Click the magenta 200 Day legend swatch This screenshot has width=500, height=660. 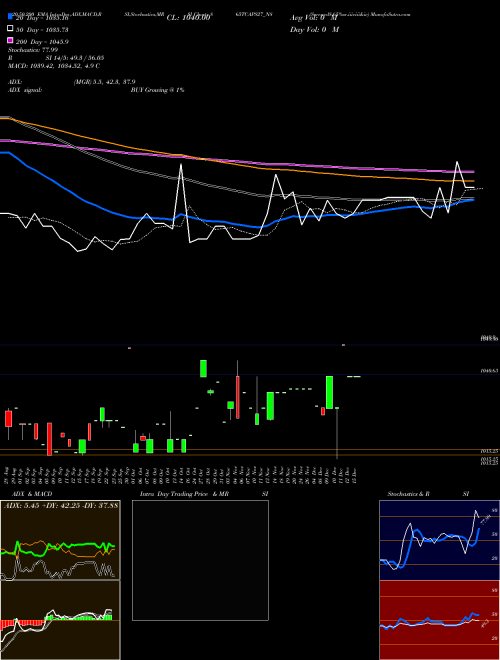(x=11, y=40)
